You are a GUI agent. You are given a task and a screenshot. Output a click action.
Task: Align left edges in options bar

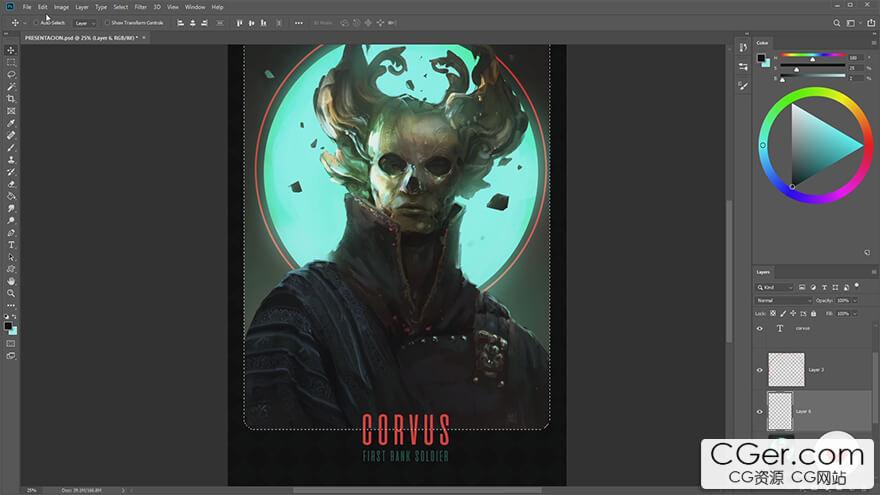point(181,23)
